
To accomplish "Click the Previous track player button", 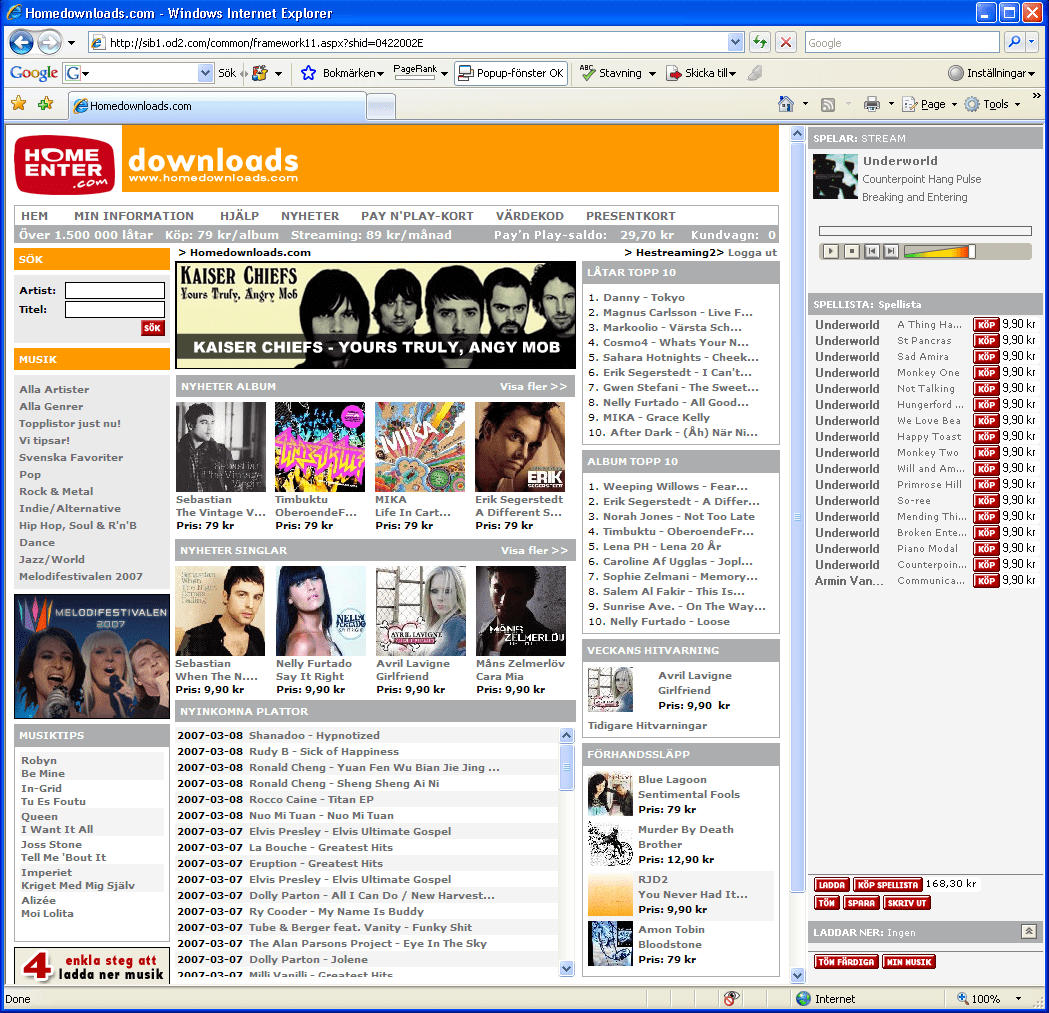I will coord(872,252).
